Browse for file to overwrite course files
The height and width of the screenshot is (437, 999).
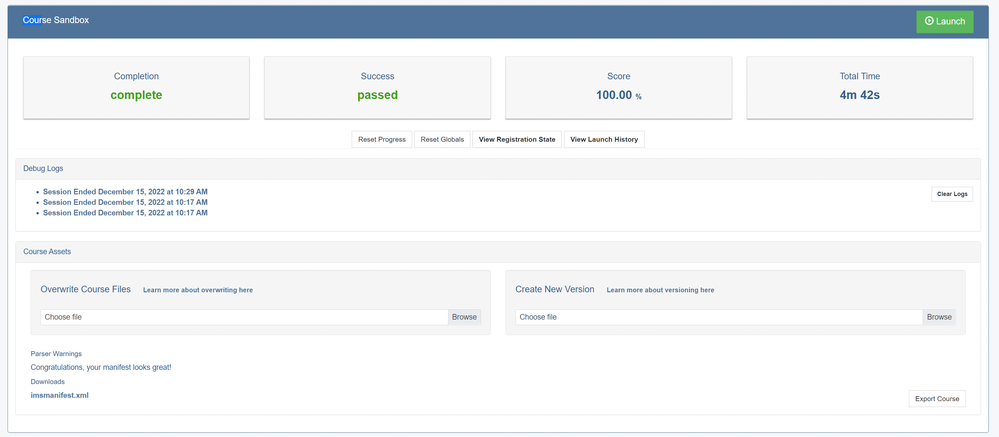click(464, 317)
